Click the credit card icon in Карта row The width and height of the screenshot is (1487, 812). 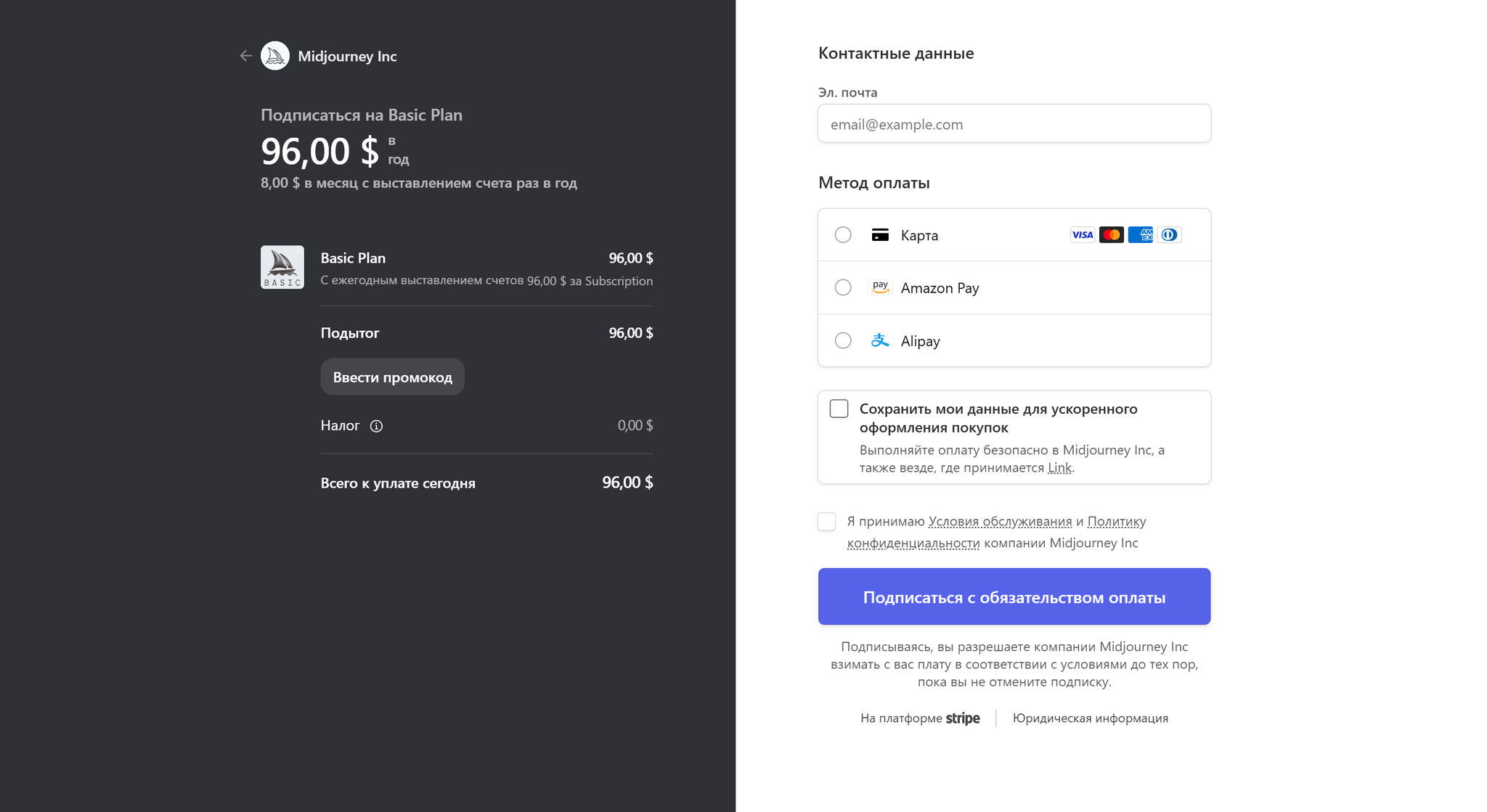pos(880,235)
